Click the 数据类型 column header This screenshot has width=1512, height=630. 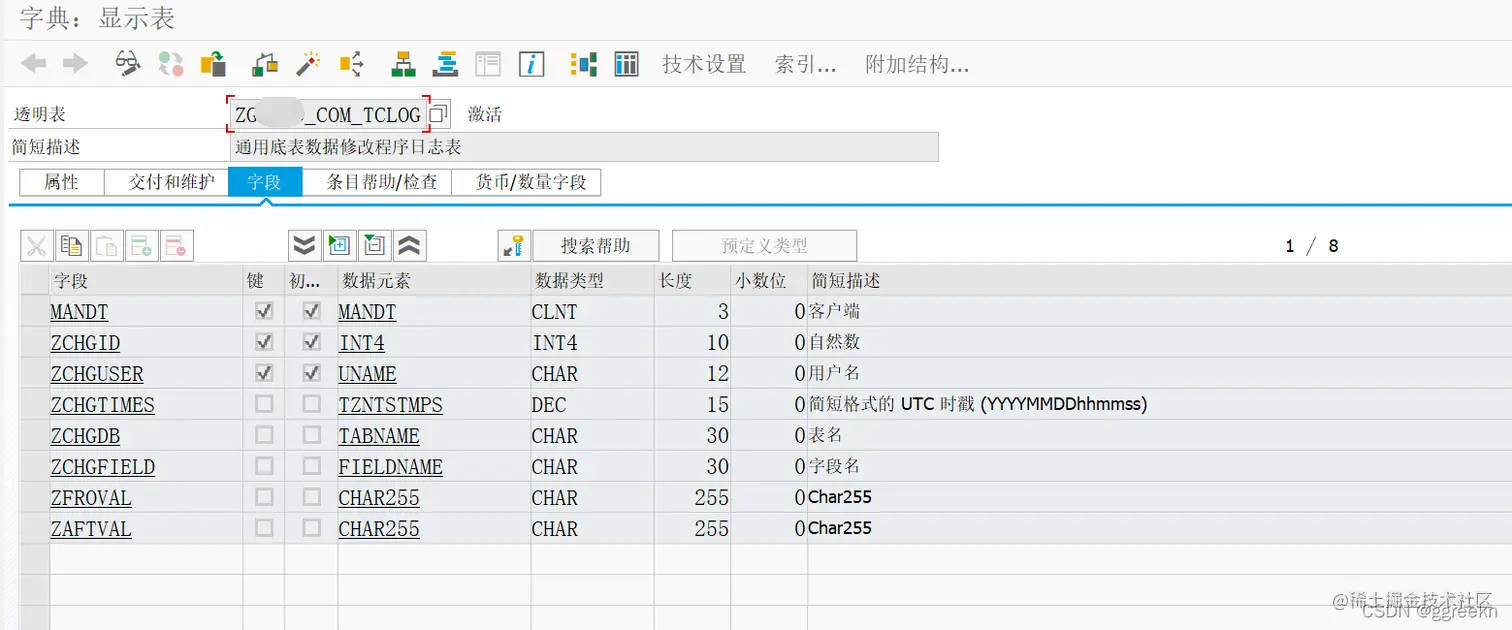pyautogui.click(x=593, y=280)
